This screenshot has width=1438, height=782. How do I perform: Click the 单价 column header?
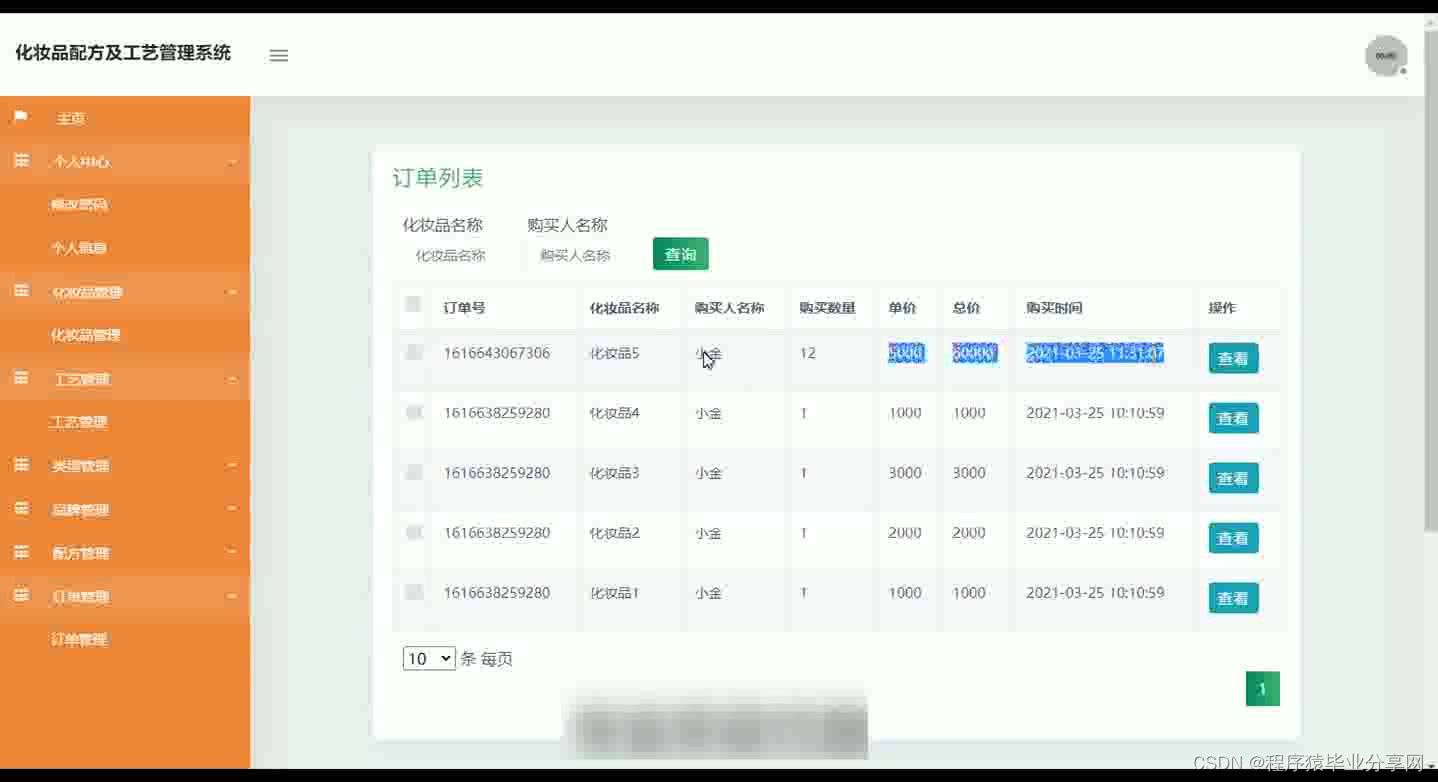(x=903, y=307)
